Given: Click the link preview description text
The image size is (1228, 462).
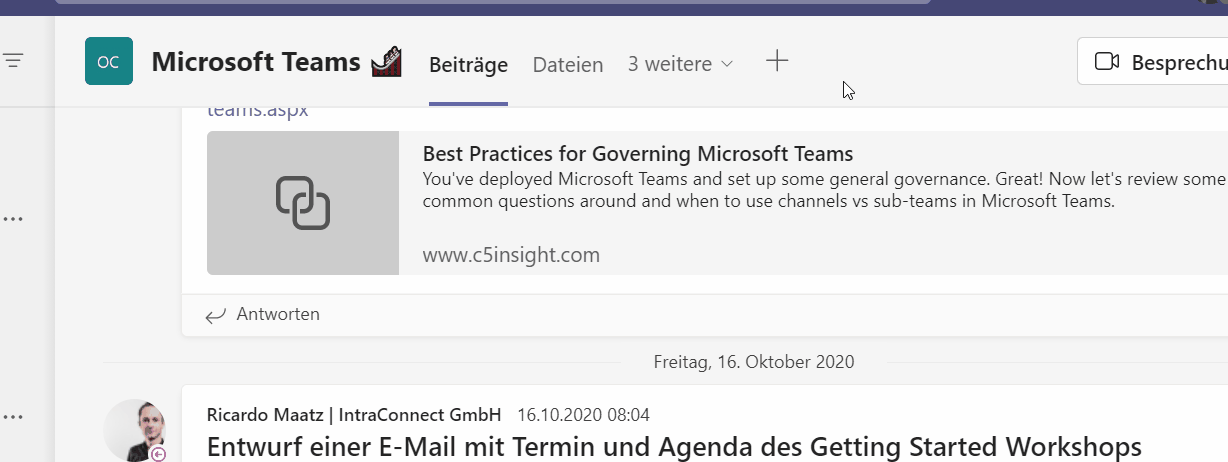Looking at the screenshot, I should [824, 190].
